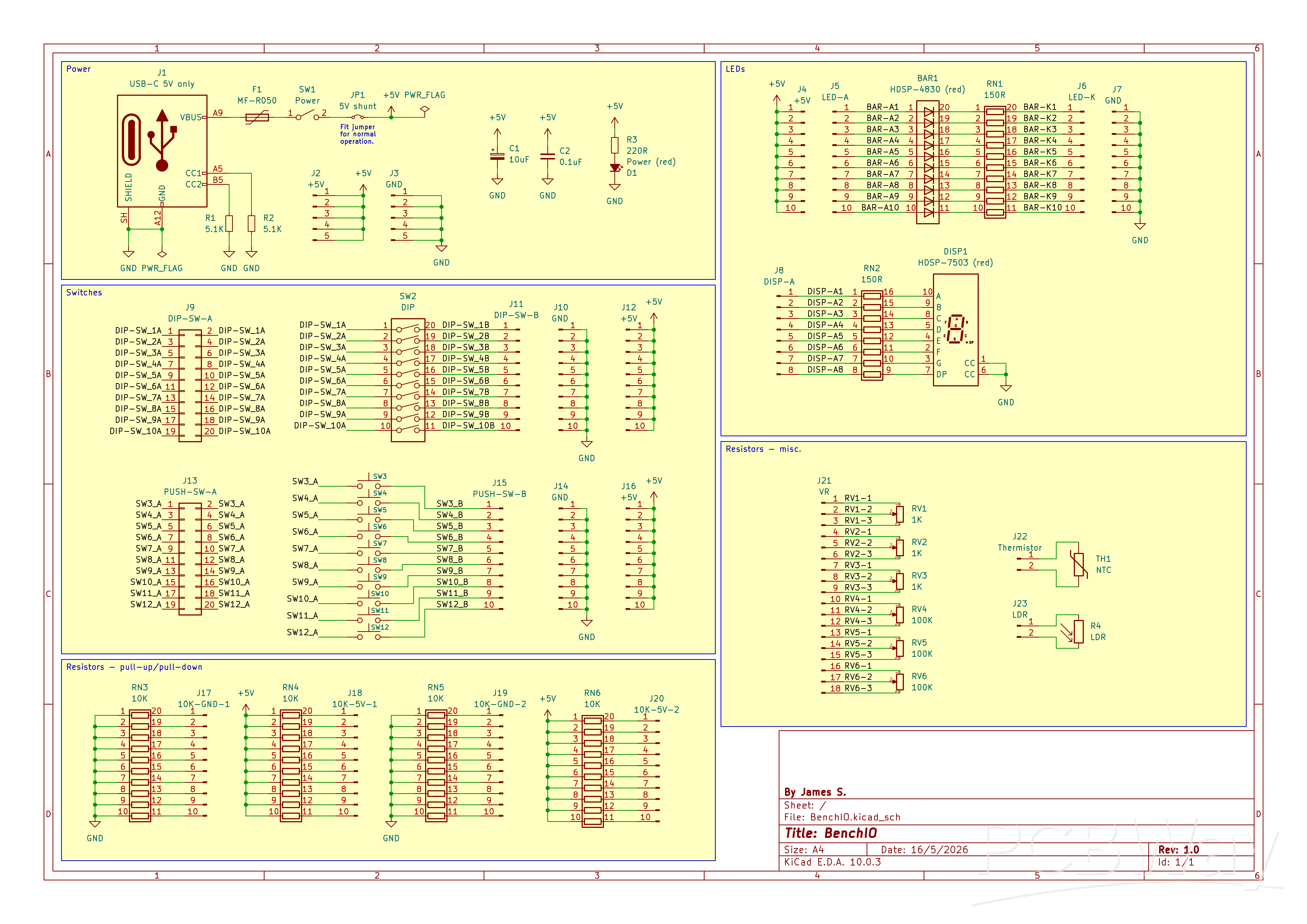Click the 'Resistors – misc.' section label
Image resolution: width=1307 pixels, height=924 pixels.
tap(763, 449)
